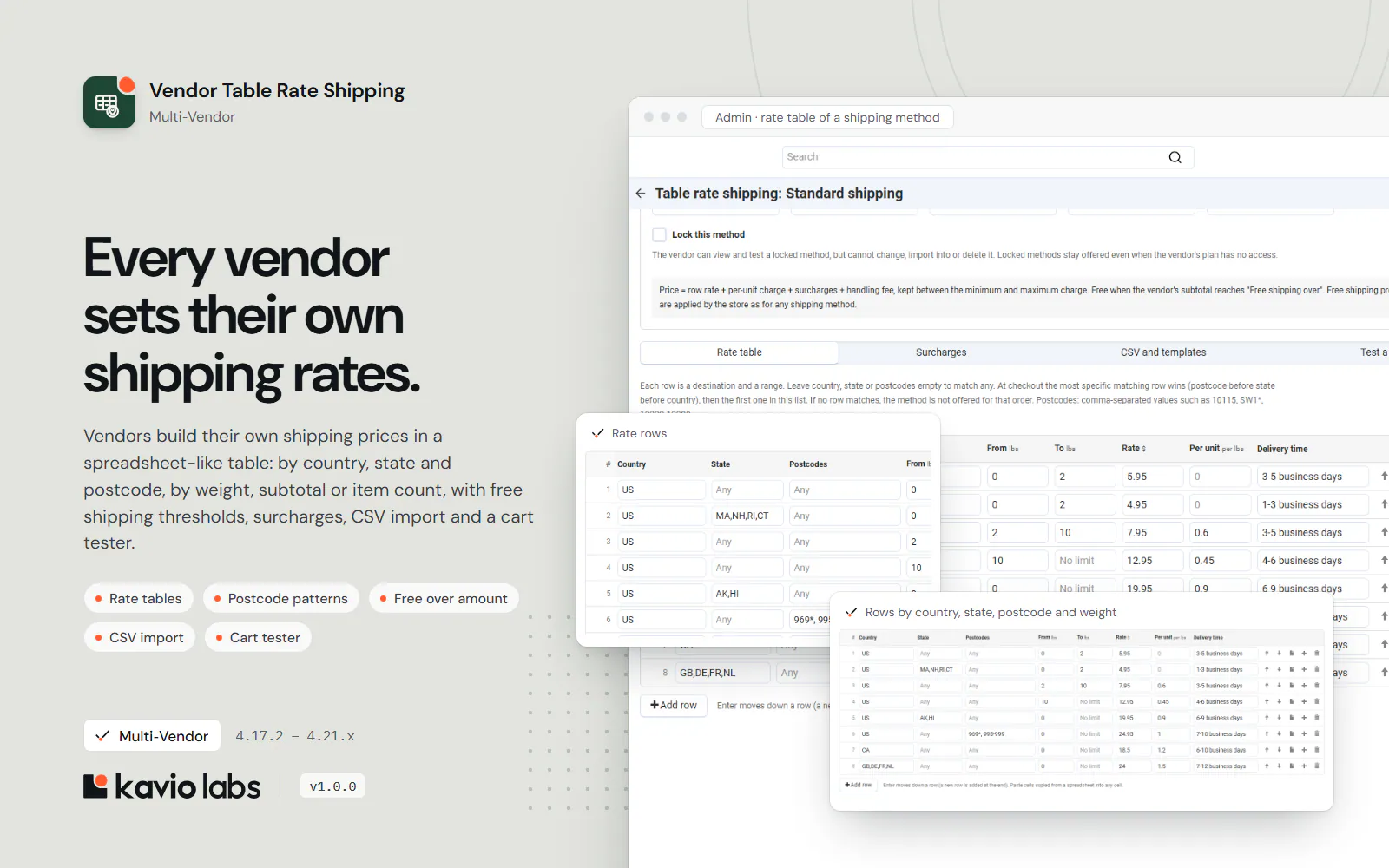Click the Cart tester feature pill
Viewport: 1389px width, 868px height.
click(258, 637)
